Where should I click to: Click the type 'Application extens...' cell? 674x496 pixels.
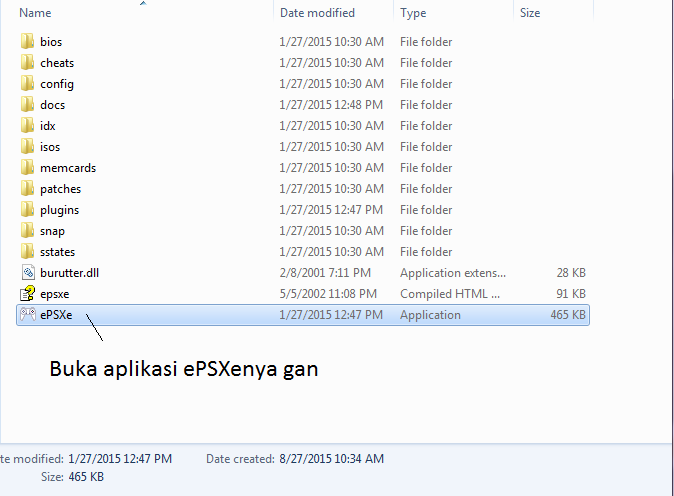click(453, 273)
